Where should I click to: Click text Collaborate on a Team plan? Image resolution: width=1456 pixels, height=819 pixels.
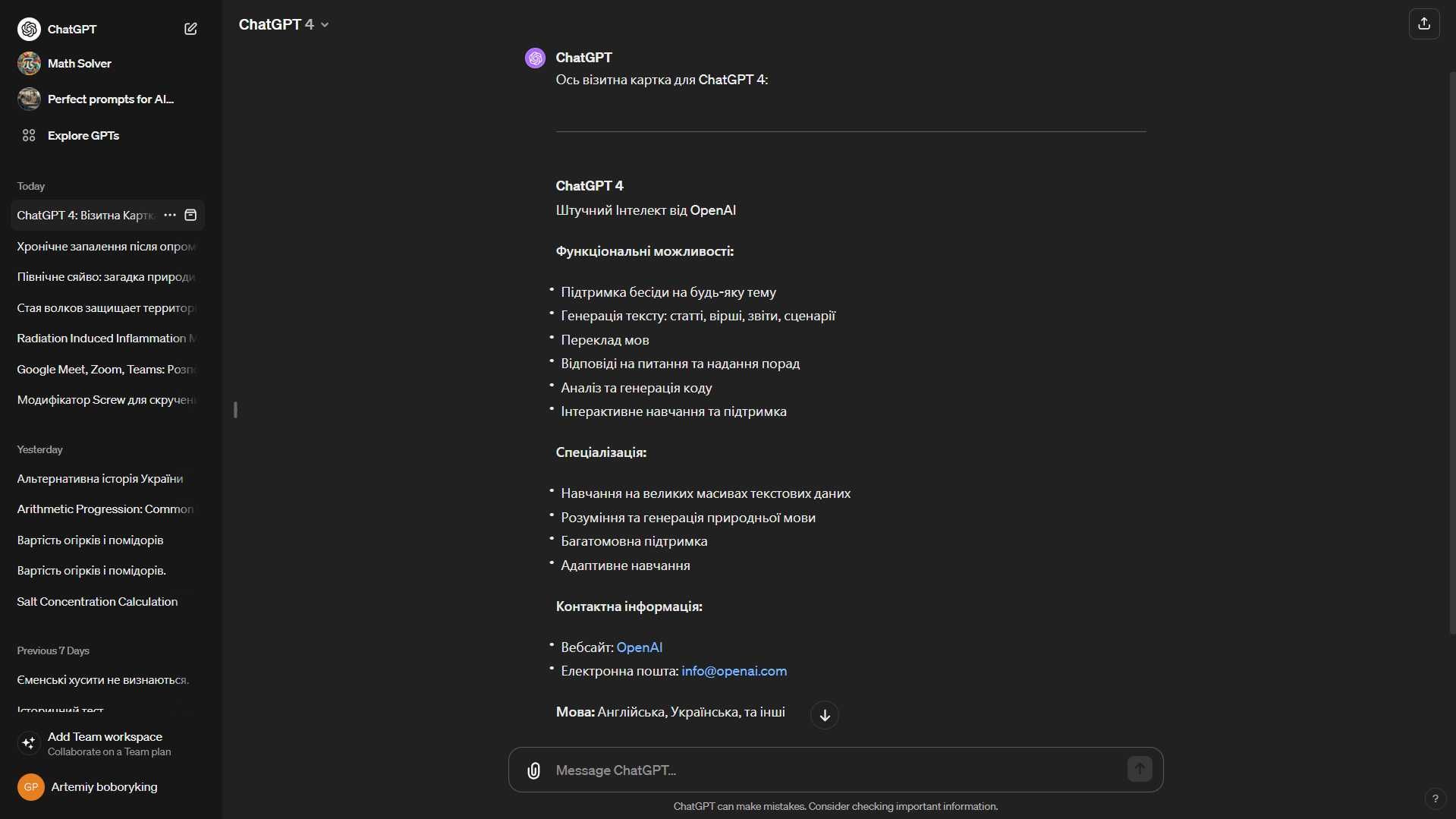tap(109, 752)
